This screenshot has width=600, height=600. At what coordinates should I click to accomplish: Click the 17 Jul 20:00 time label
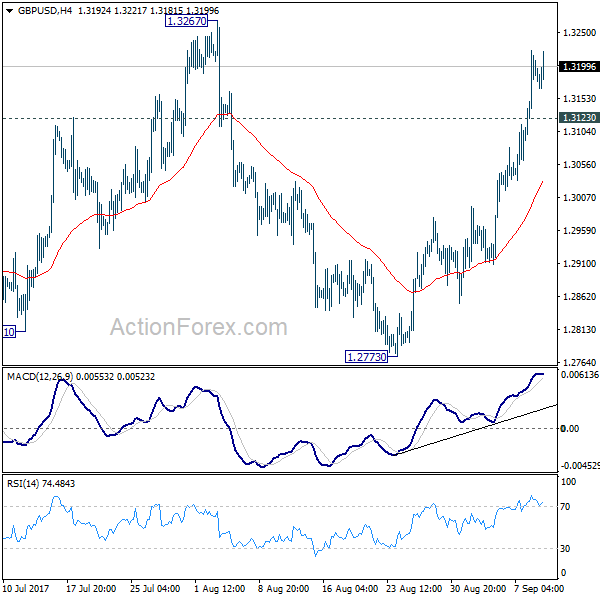point(91,589)
